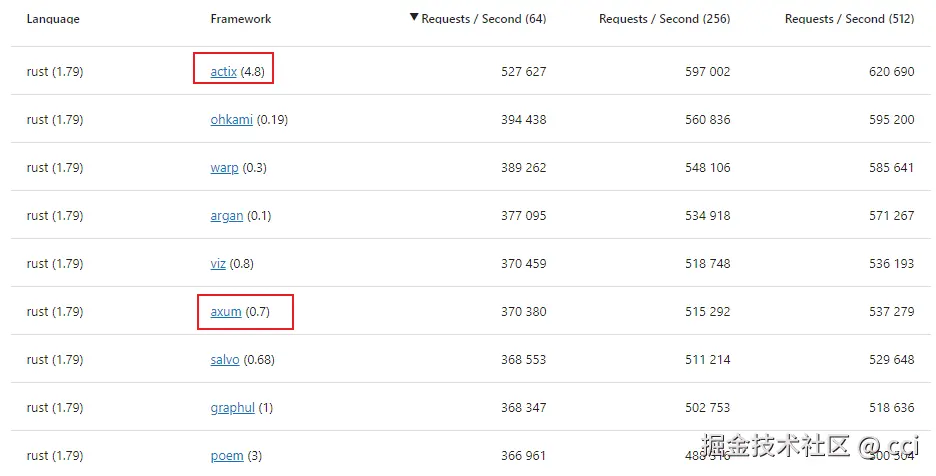
Task: Sort by the Language column header
Action: (53, 19)
